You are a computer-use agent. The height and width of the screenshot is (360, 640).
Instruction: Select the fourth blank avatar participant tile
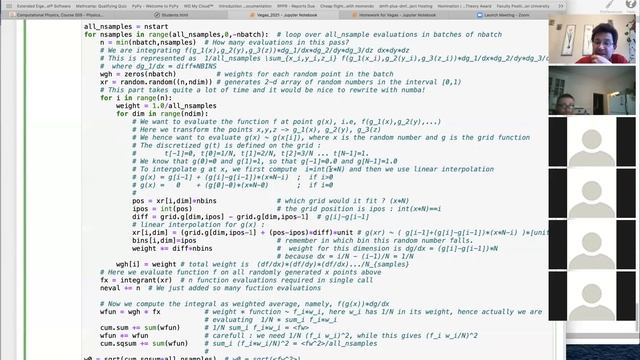click(x=592, y=296)
